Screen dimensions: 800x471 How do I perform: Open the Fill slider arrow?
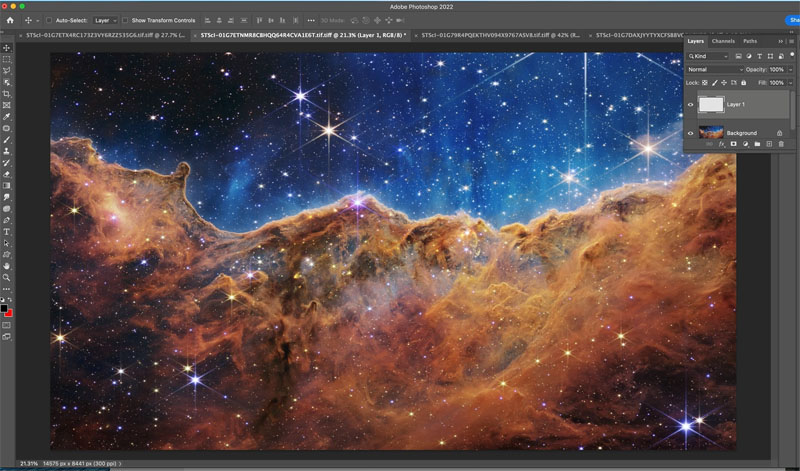click(791, 83)
